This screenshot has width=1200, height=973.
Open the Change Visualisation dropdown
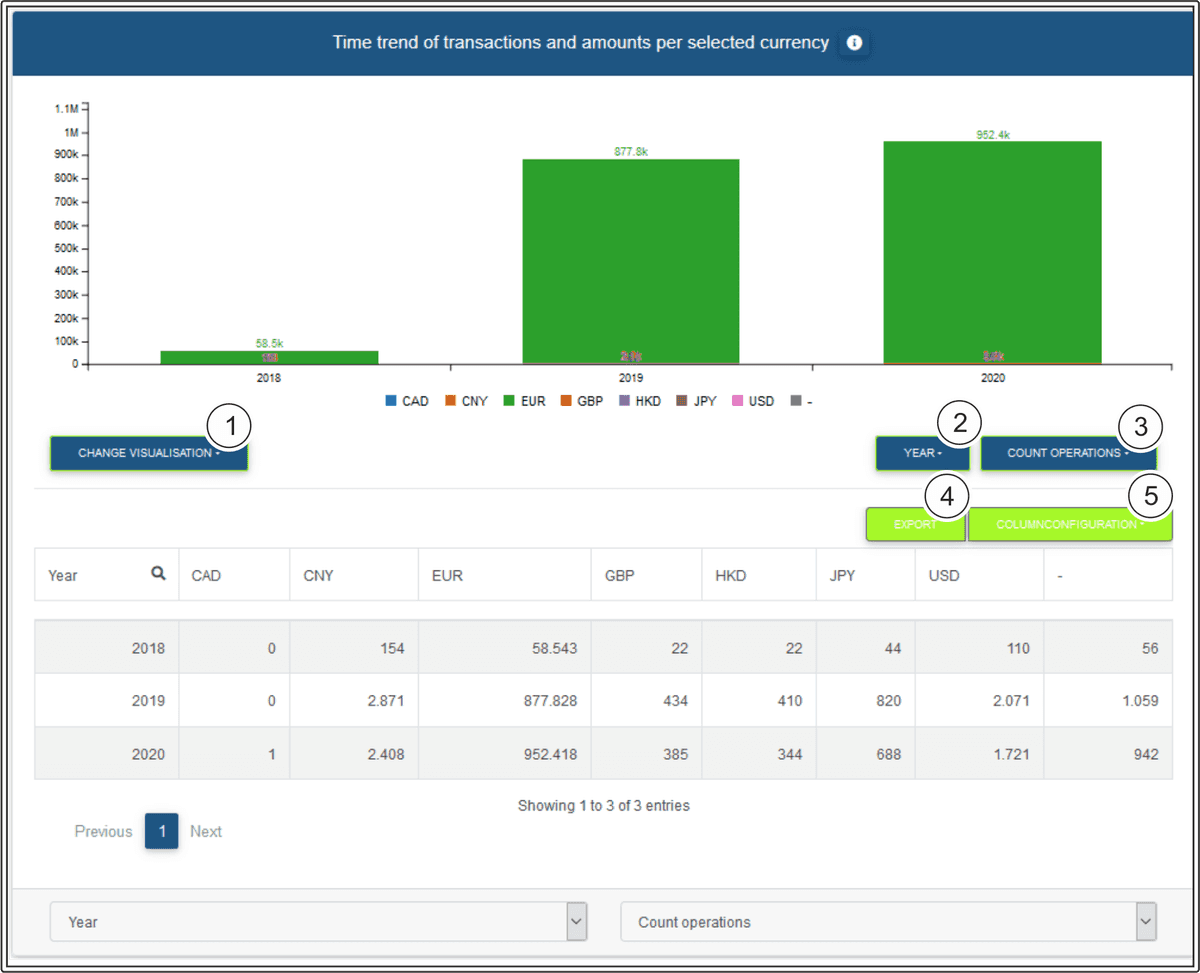[x=149, y=453]
